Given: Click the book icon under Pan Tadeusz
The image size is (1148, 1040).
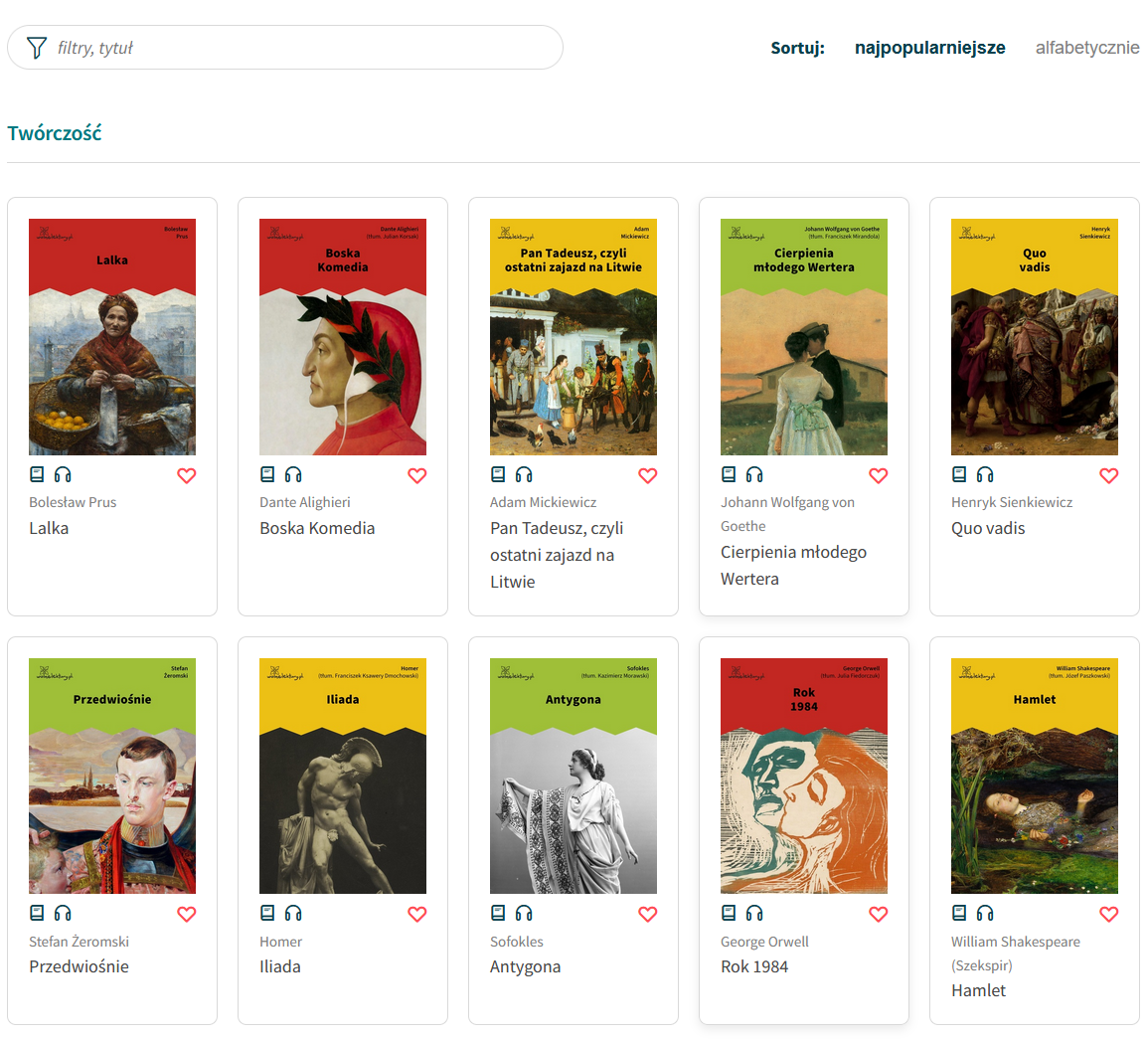Looking at the screenshot, I should [498, 474].
